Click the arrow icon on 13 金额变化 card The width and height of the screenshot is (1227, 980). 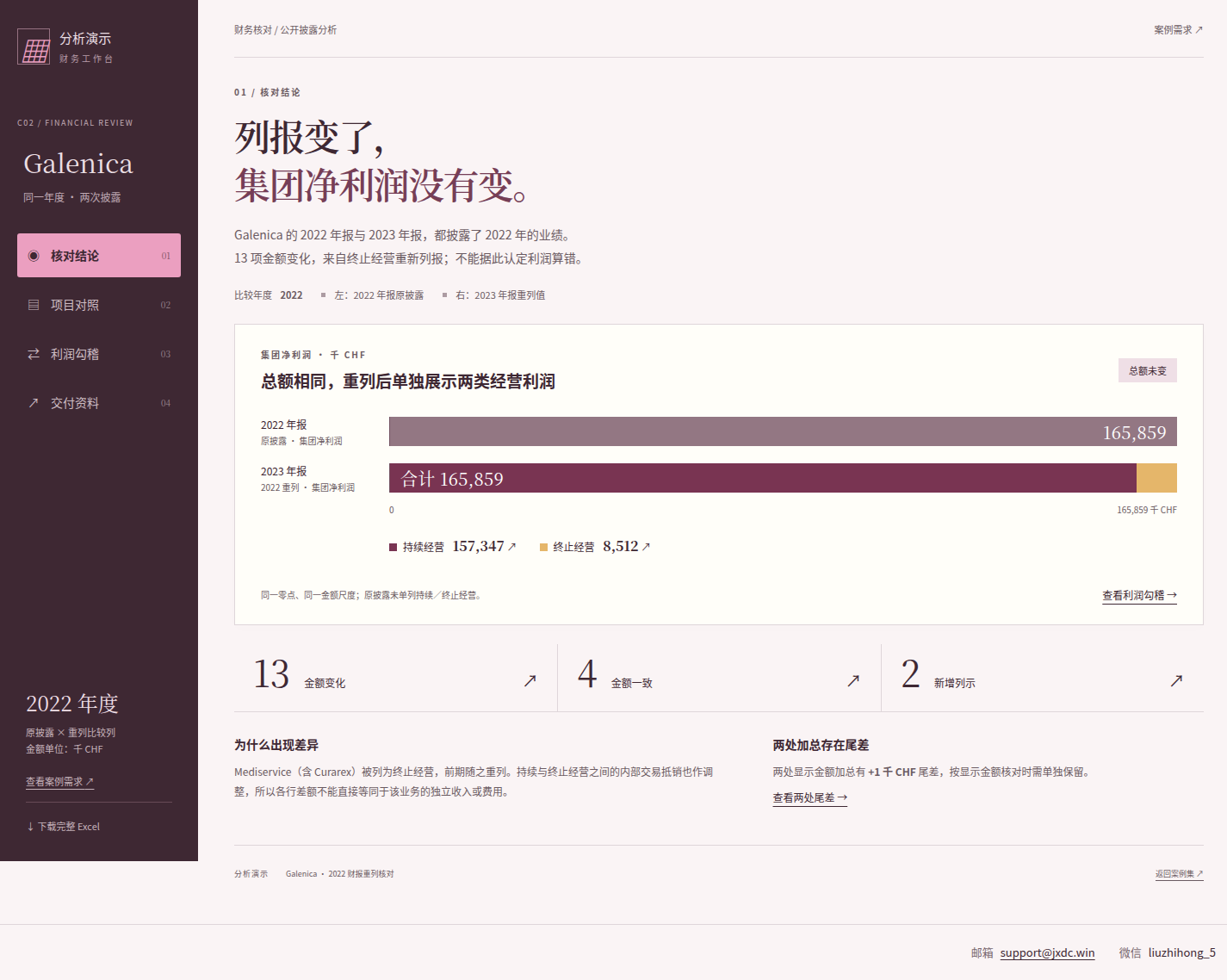[x=530, y=680]
